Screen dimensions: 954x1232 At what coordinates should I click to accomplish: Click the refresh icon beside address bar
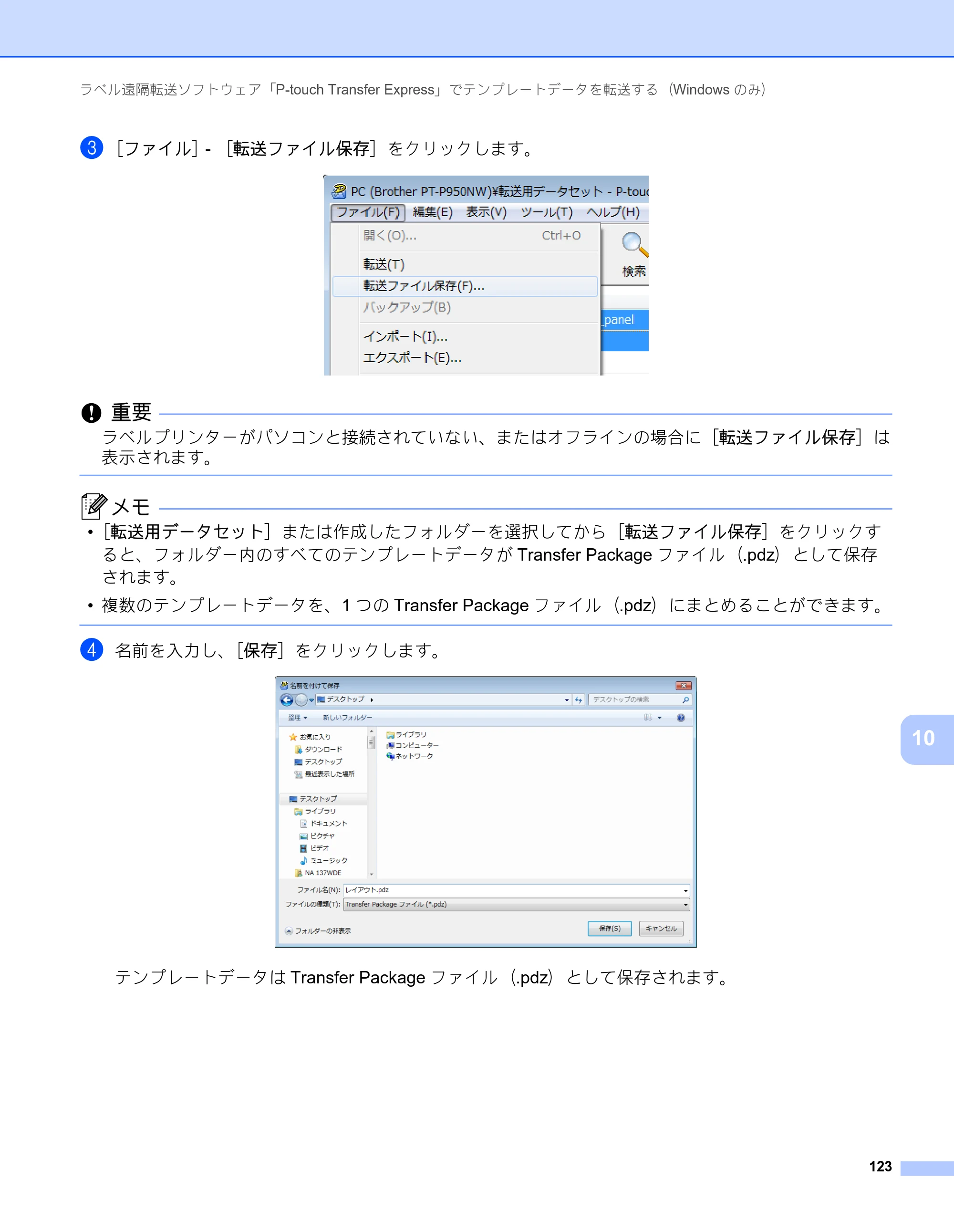click(579, 700)
